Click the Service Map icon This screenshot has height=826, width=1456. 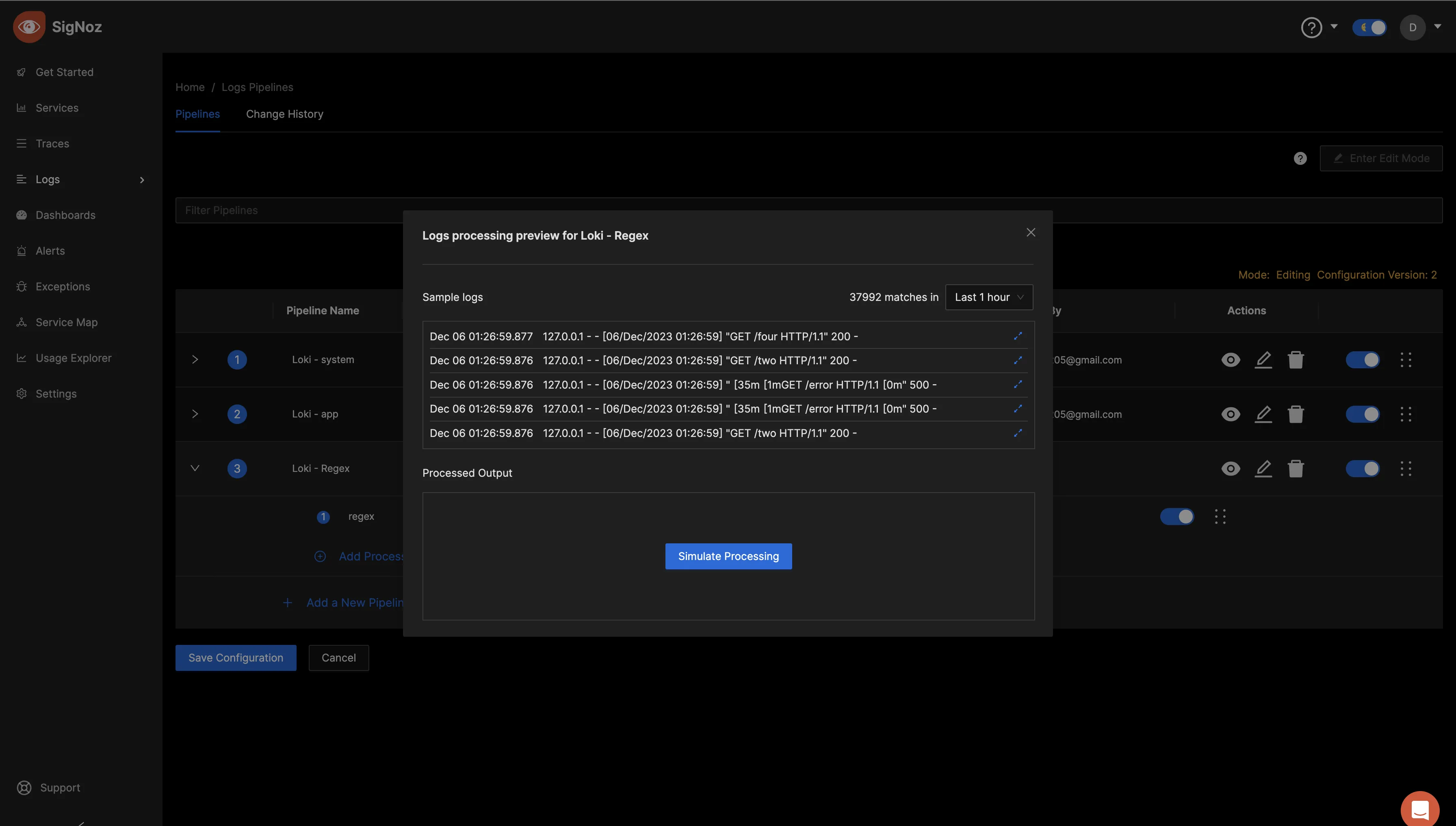point(22,322)
